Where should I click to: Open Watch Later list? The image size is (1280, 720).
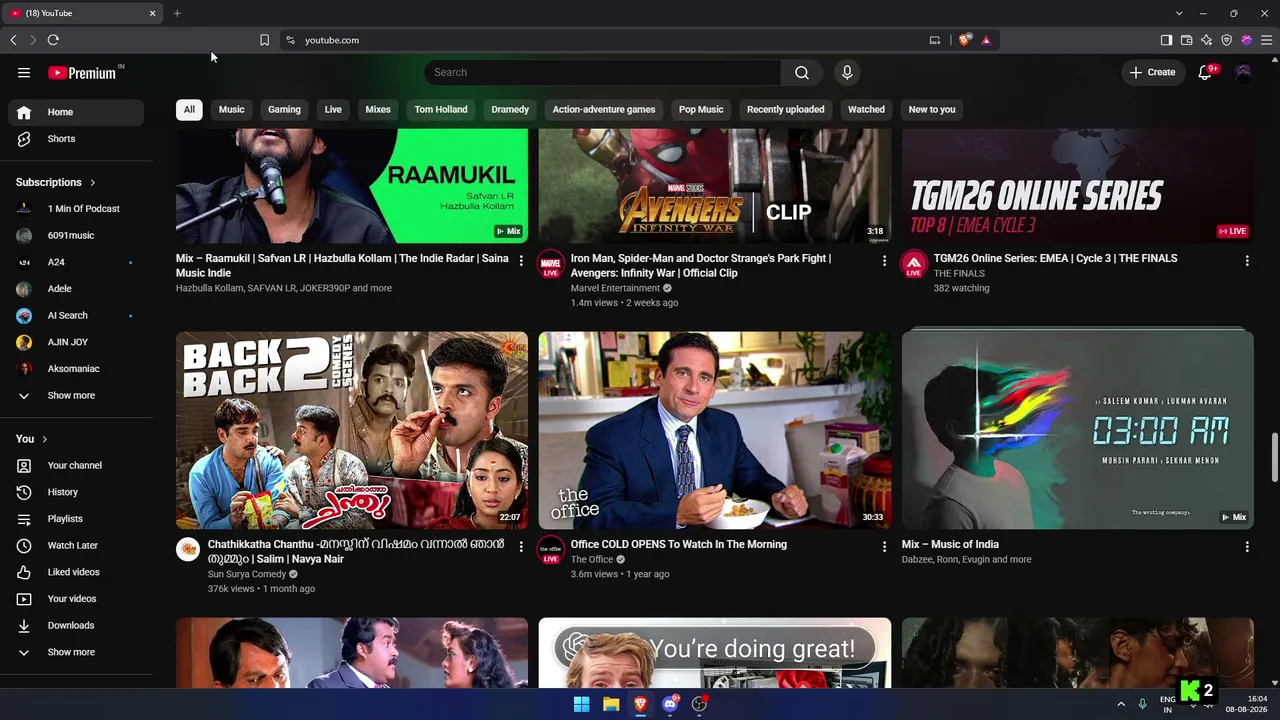76,546
